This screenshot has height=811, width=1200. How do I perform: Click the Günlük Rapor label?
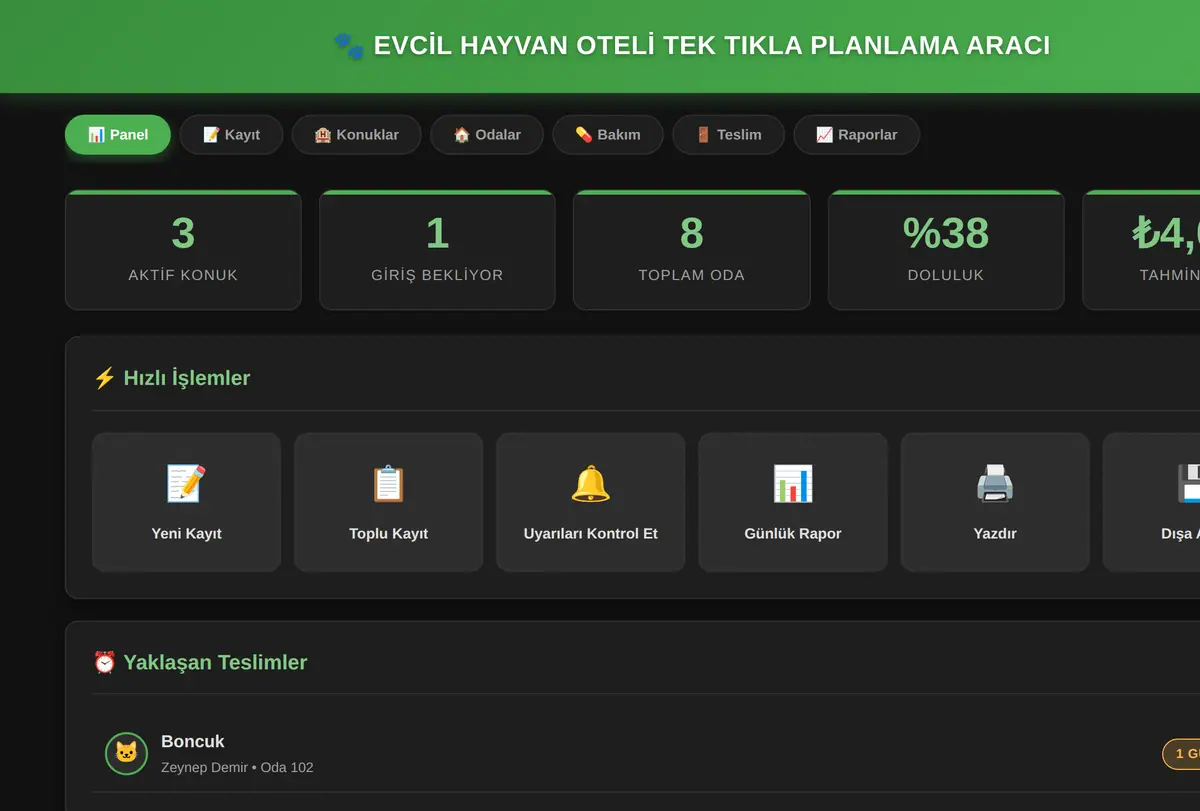[x=793, y=534]
